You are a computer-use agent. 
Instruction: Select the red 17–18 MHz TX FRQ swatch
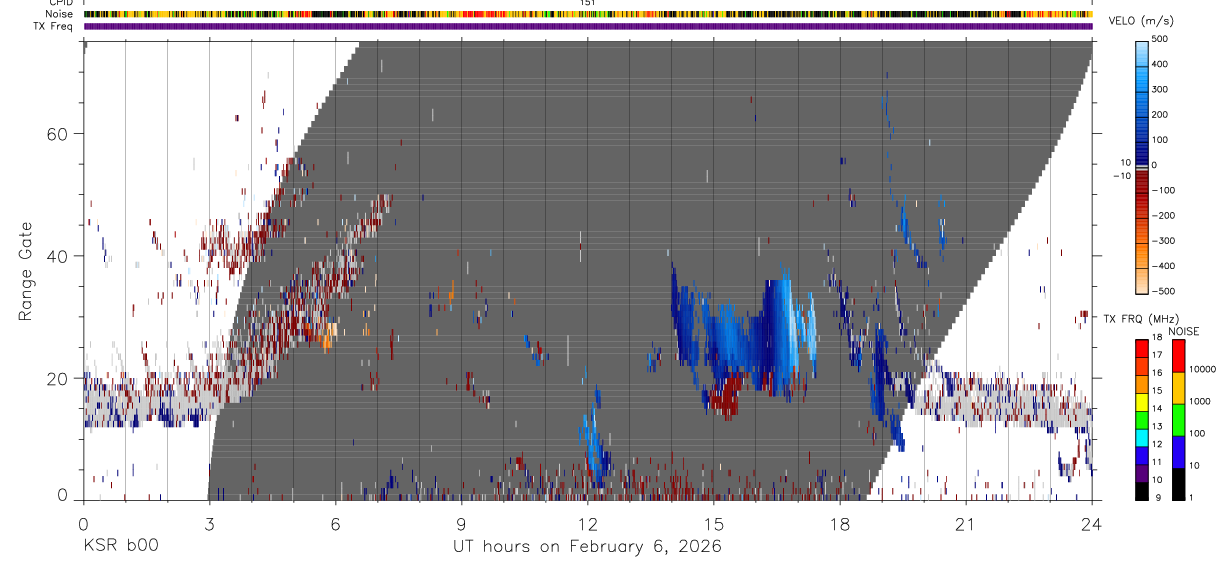[x=1142, y=348]
